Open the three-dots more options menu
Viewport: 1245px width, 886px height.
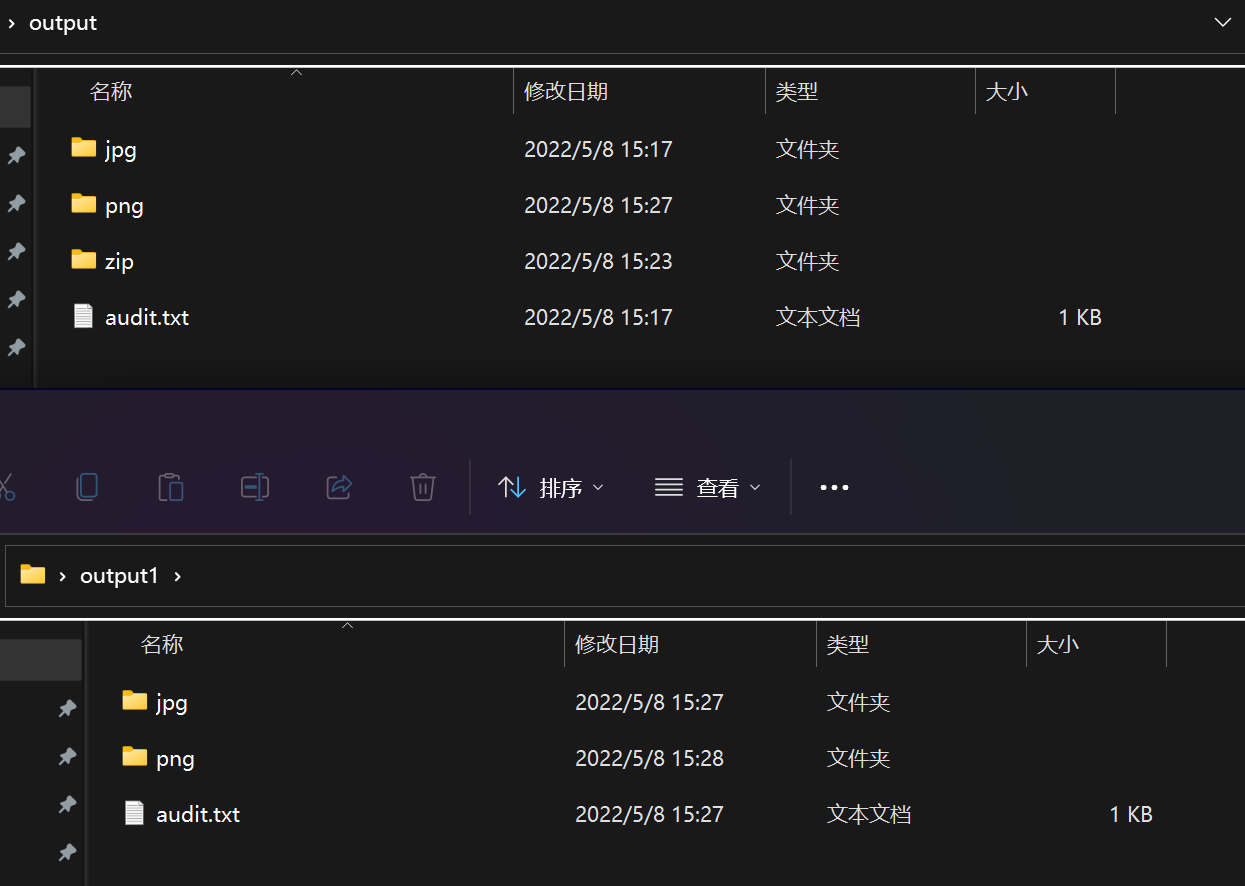(834, 487)
